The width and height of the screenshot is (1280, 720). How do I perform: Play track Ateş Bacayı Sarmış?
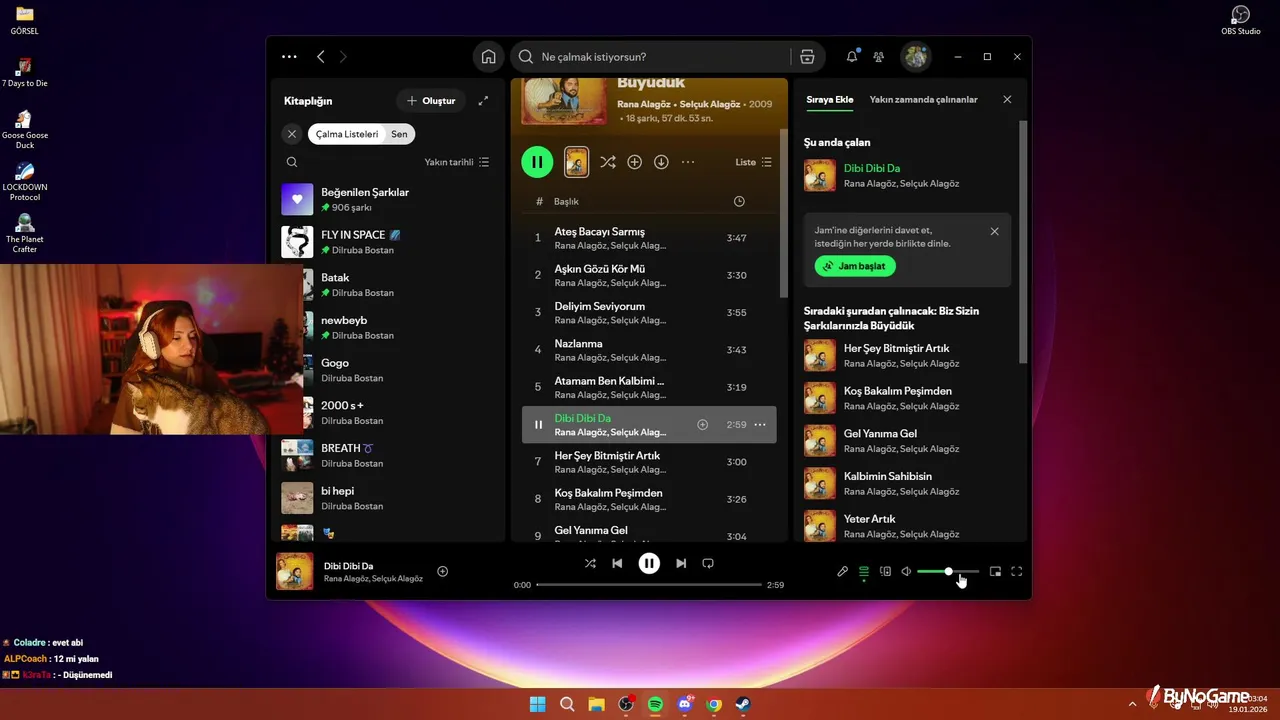(649, 238)
